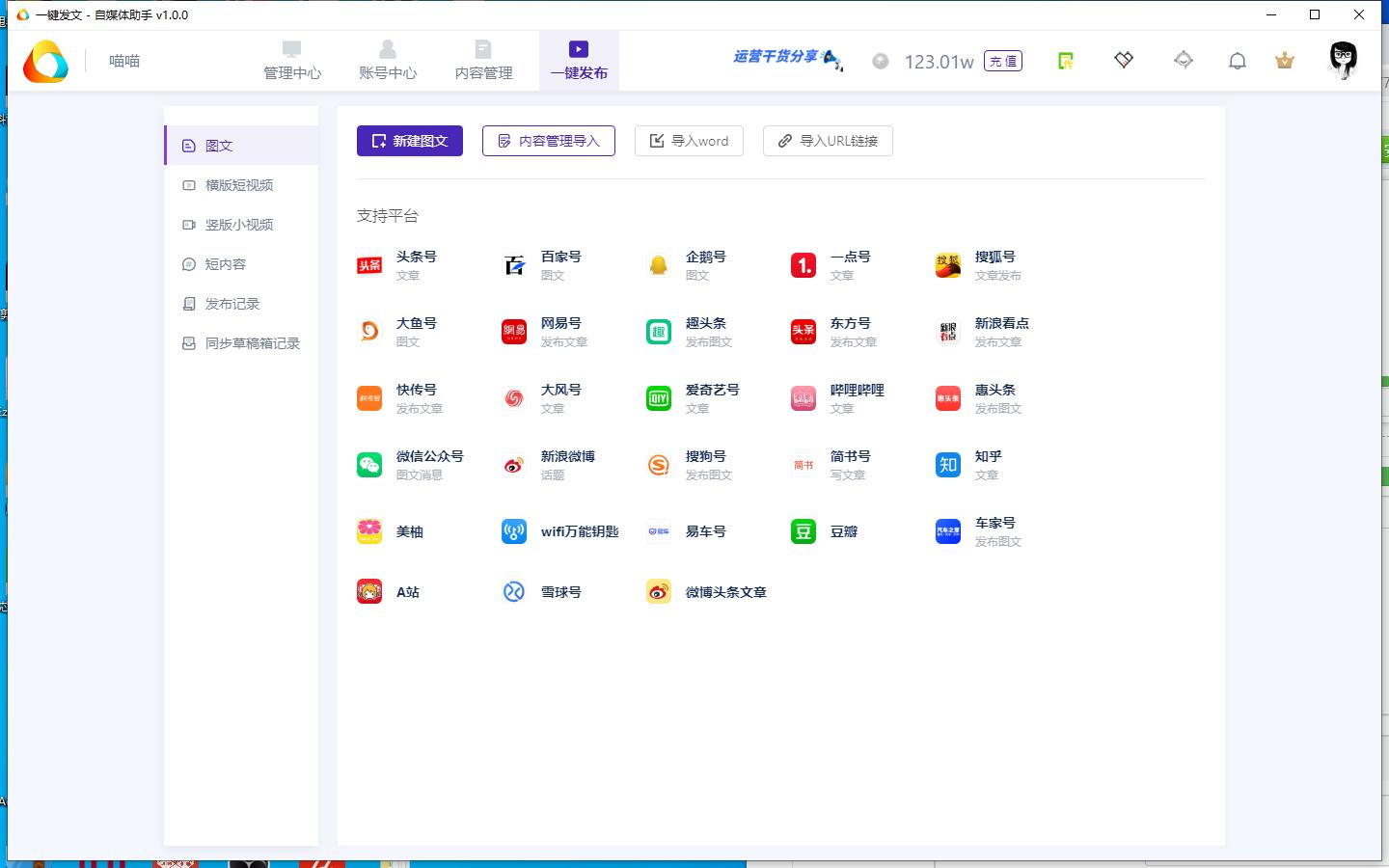Click the 运营干货分享 banner link

pyautogui.click(x=786, y=58)
